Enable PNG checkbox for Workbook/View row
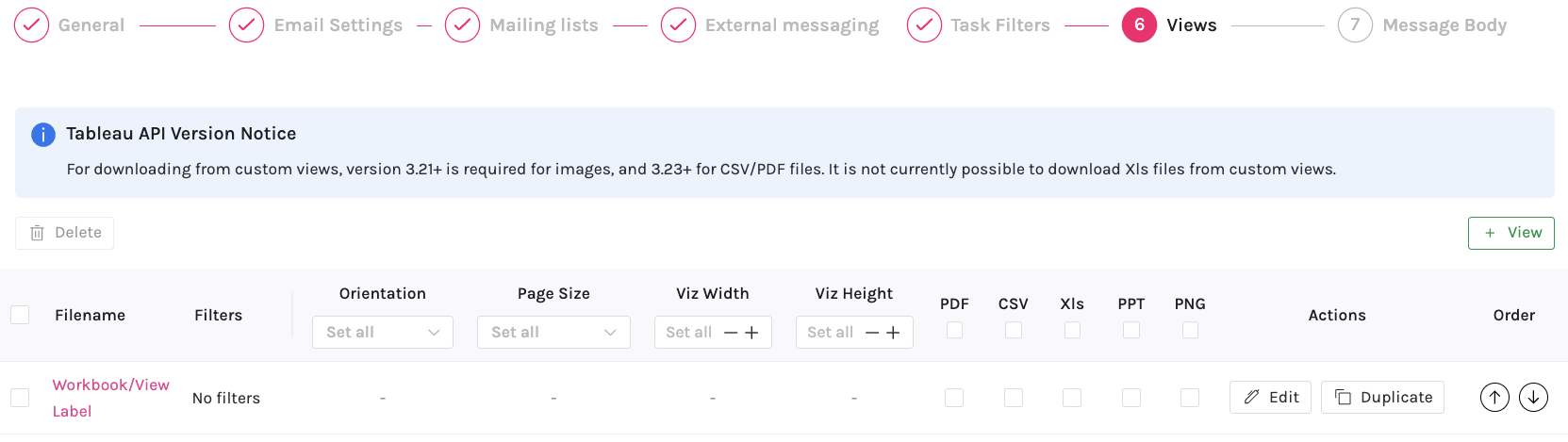1568x442 pixels. point(1190,398)
